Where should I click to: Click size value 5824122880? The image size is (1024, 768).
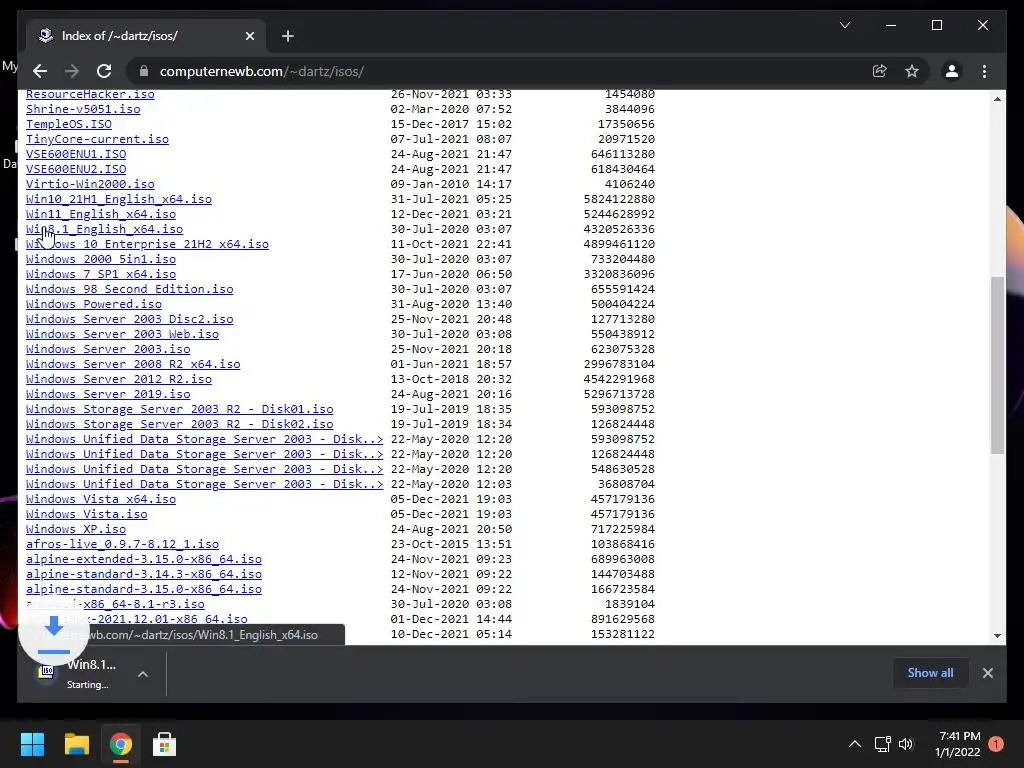[x=619, y=199]
